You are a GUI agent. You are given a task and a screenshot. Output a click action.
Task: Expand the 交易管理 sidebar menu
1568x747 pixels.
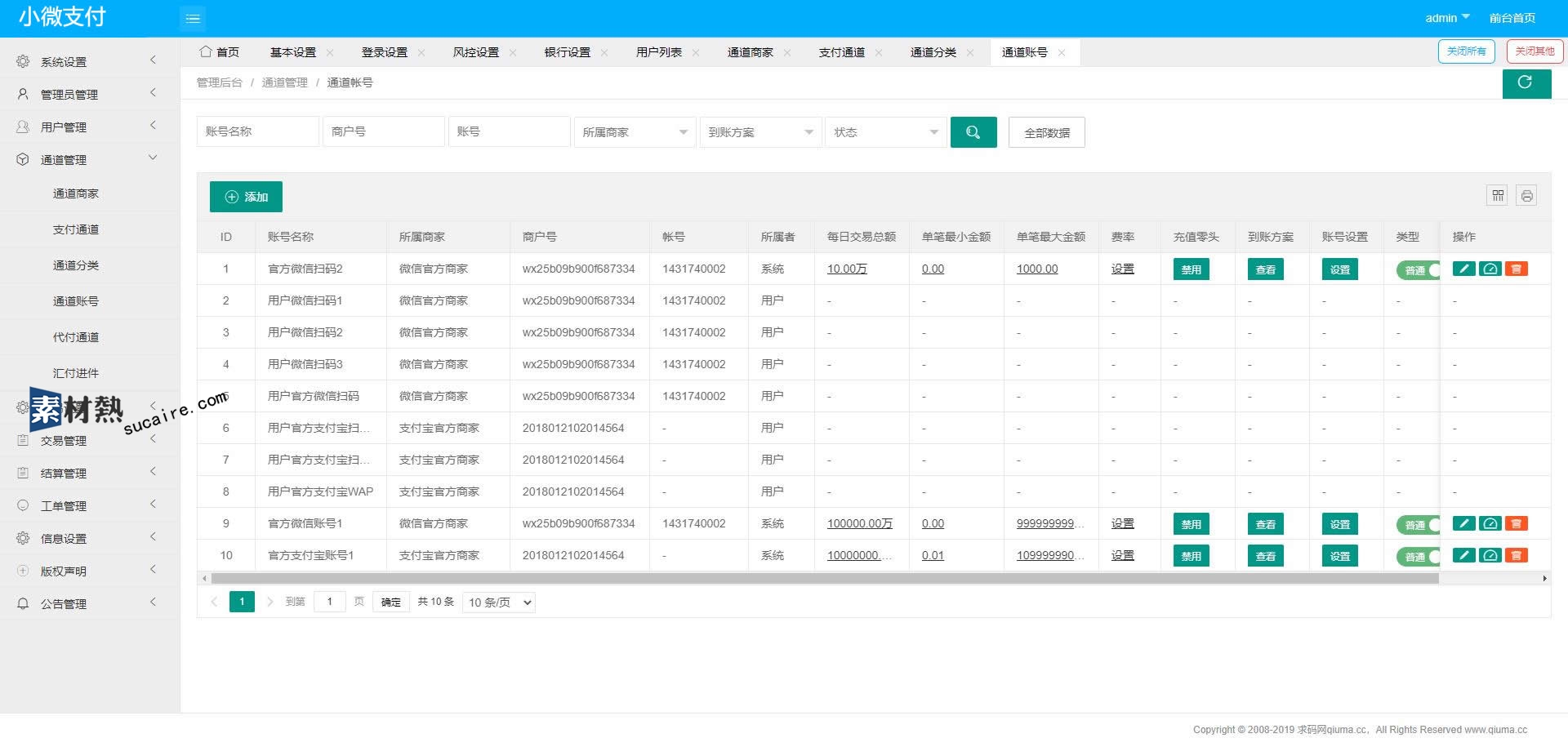(90, 440)
